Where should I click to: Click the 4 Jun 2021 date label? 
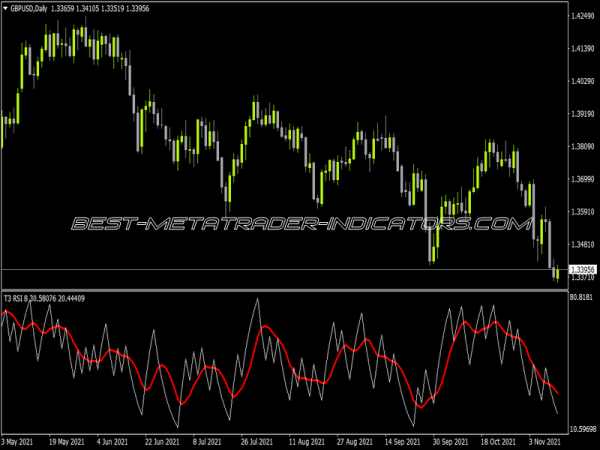click(x=112, y=442)
